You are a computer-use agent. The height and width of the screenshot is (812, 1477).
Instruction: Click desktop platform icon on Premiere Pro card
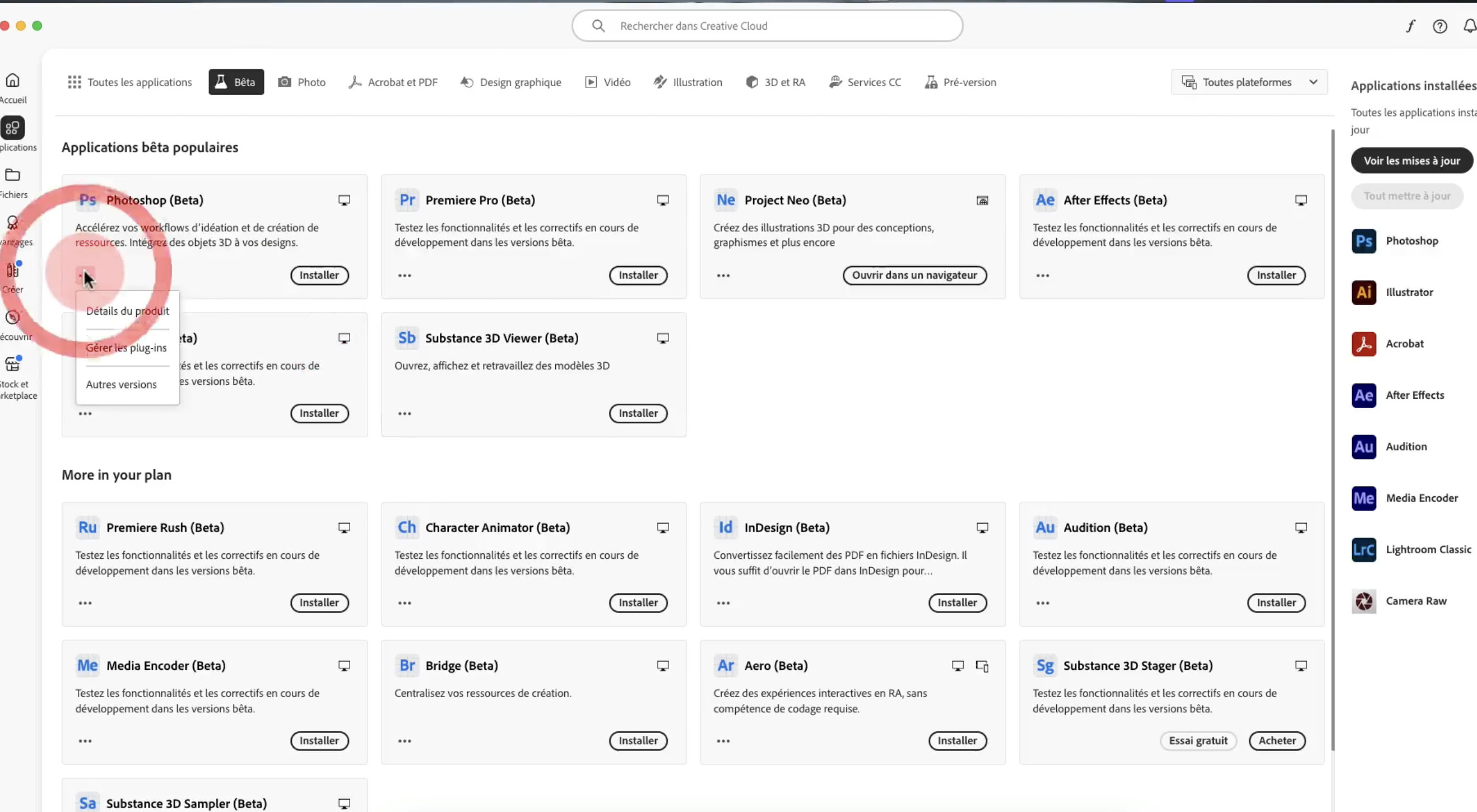[663, 200]
